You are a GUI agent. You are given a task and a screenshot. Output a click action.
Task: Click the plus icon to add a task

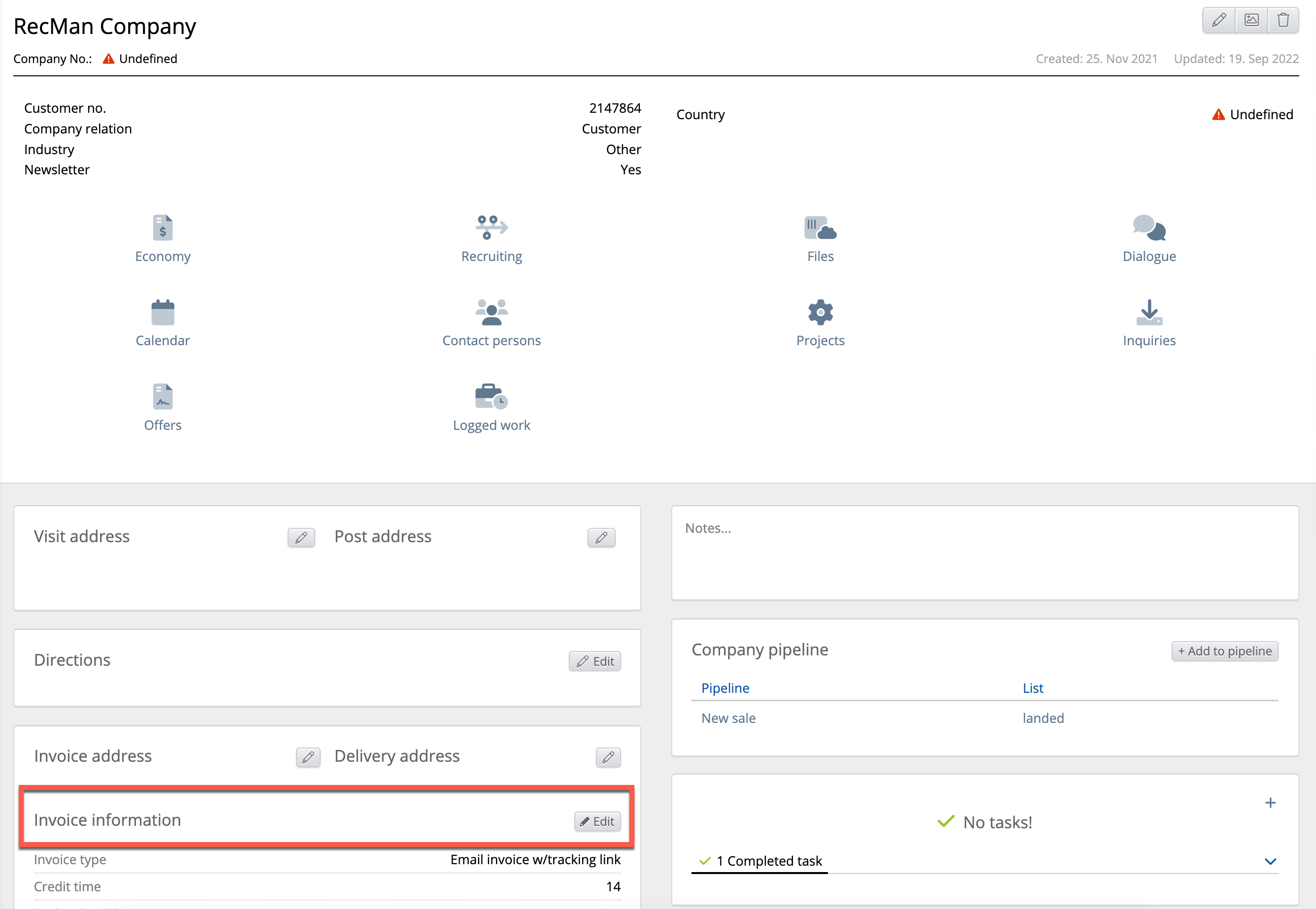point(1270,803)
